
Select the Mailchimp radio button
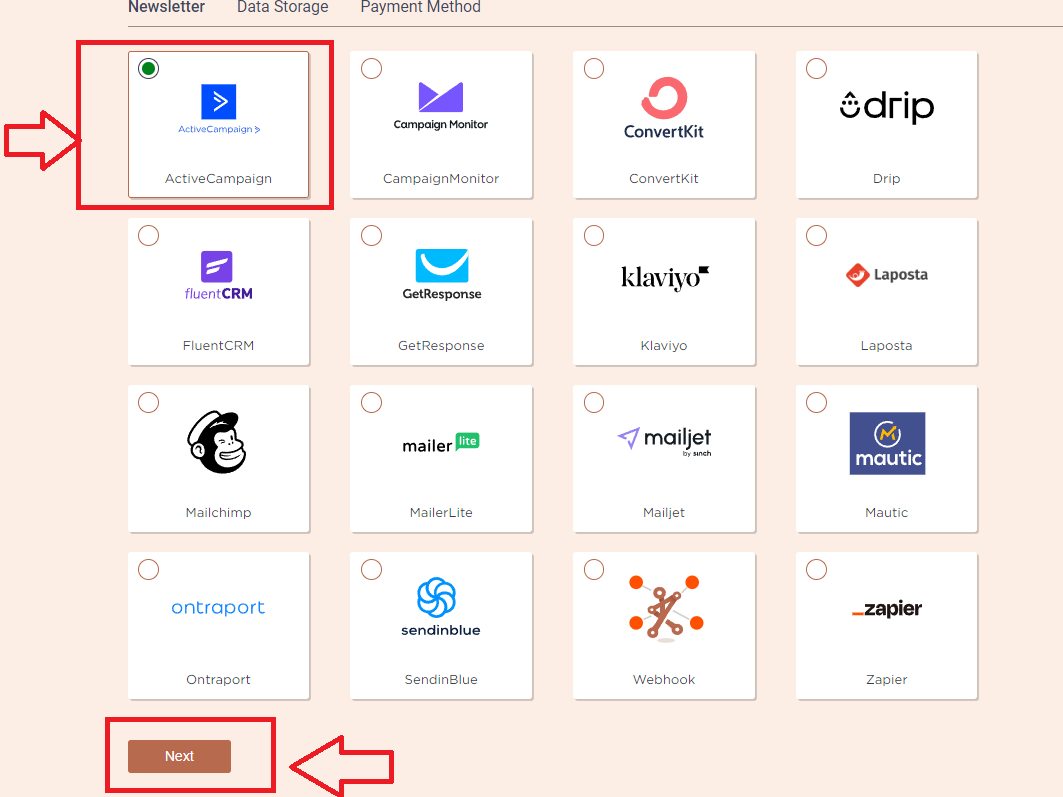tap(148, 403)
